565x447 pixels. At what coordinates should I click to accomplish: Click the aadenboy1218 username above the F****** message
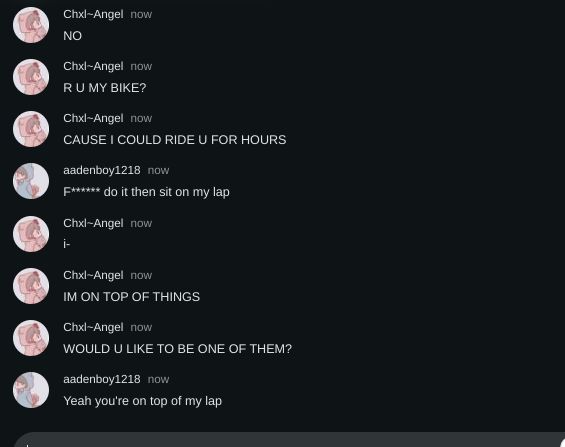(102, 170)
